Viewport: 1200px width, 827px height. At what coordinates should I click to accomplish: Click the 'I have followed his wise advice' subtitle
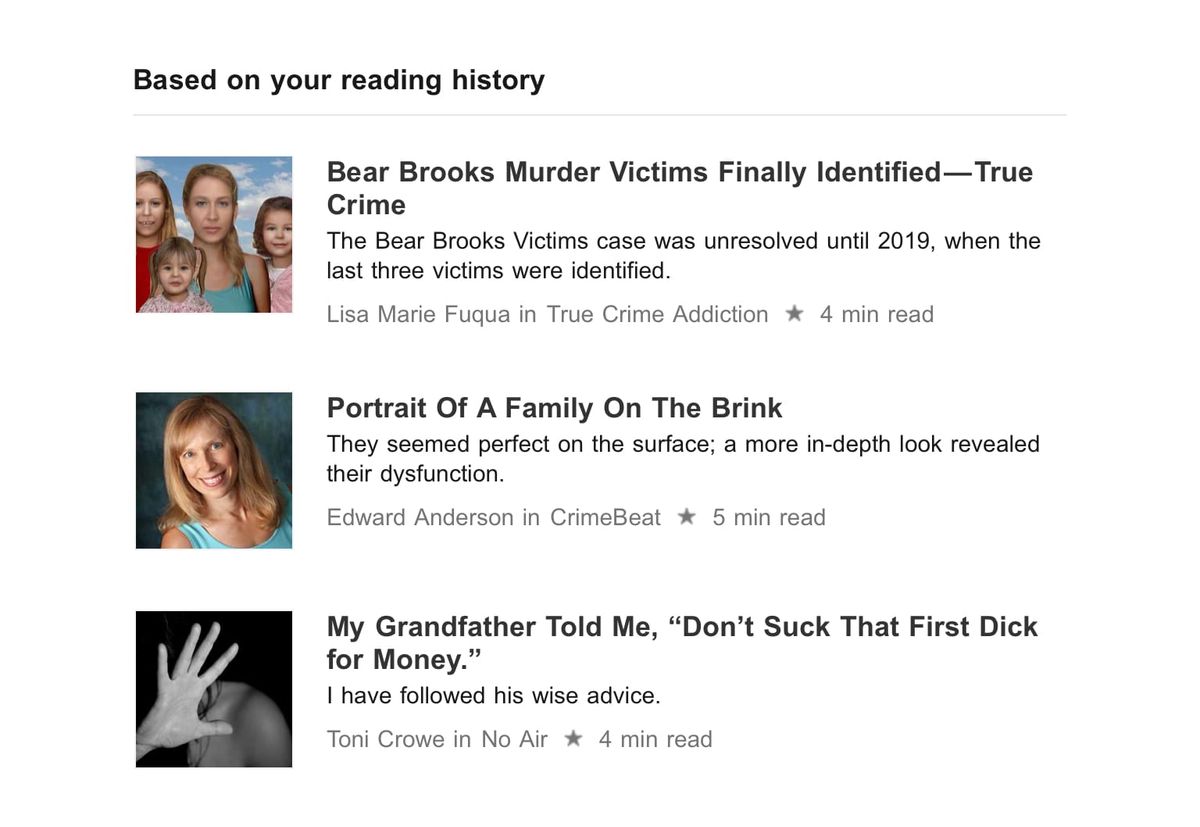494,695
